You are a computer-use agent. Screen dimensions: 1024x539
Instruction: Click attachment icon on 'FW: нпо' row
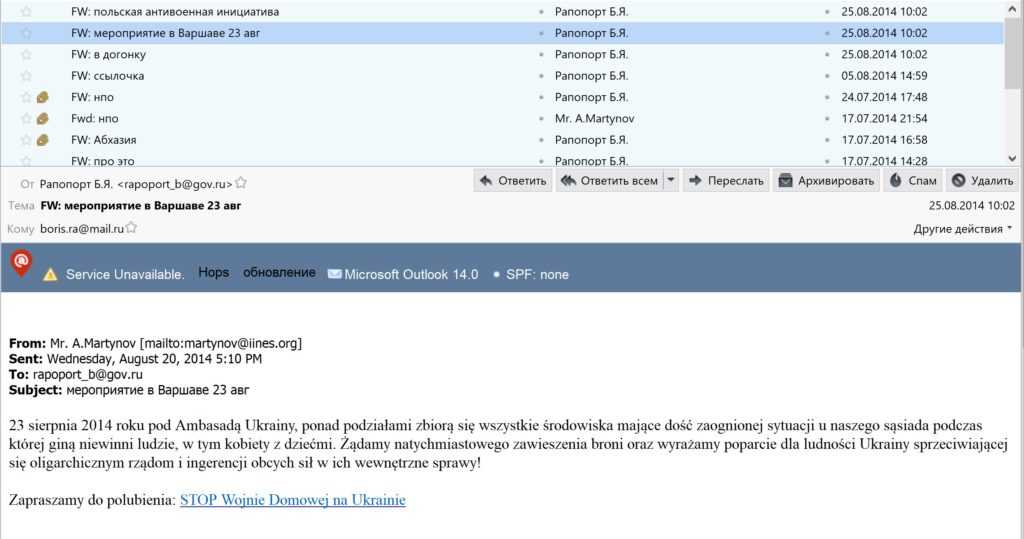coord(43,97)
